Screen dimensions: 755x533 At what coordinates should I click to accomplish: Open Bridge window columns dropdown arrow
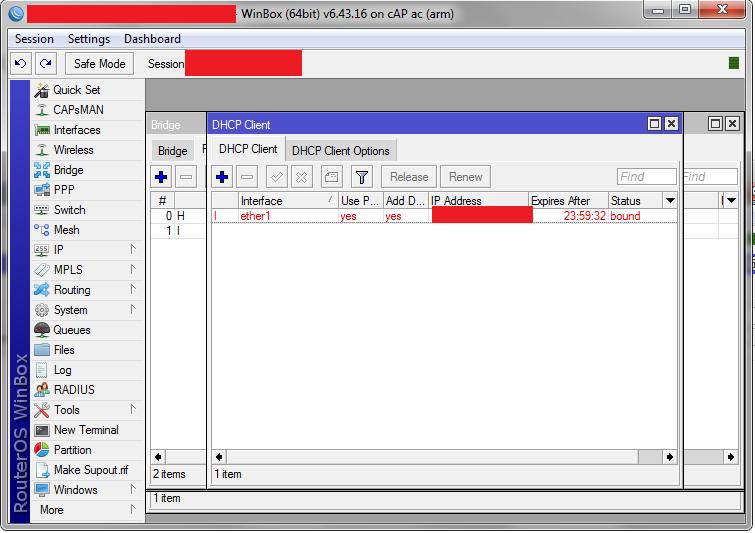(731, 200)
